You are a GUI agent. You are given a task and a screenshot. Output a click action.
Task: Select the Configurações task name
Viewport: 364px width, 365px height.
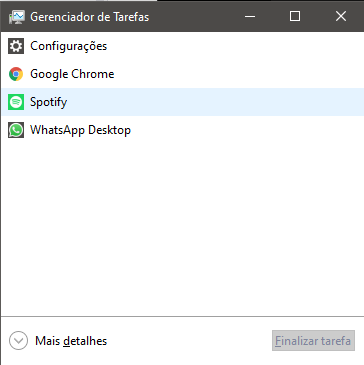[x=68, y=46]
